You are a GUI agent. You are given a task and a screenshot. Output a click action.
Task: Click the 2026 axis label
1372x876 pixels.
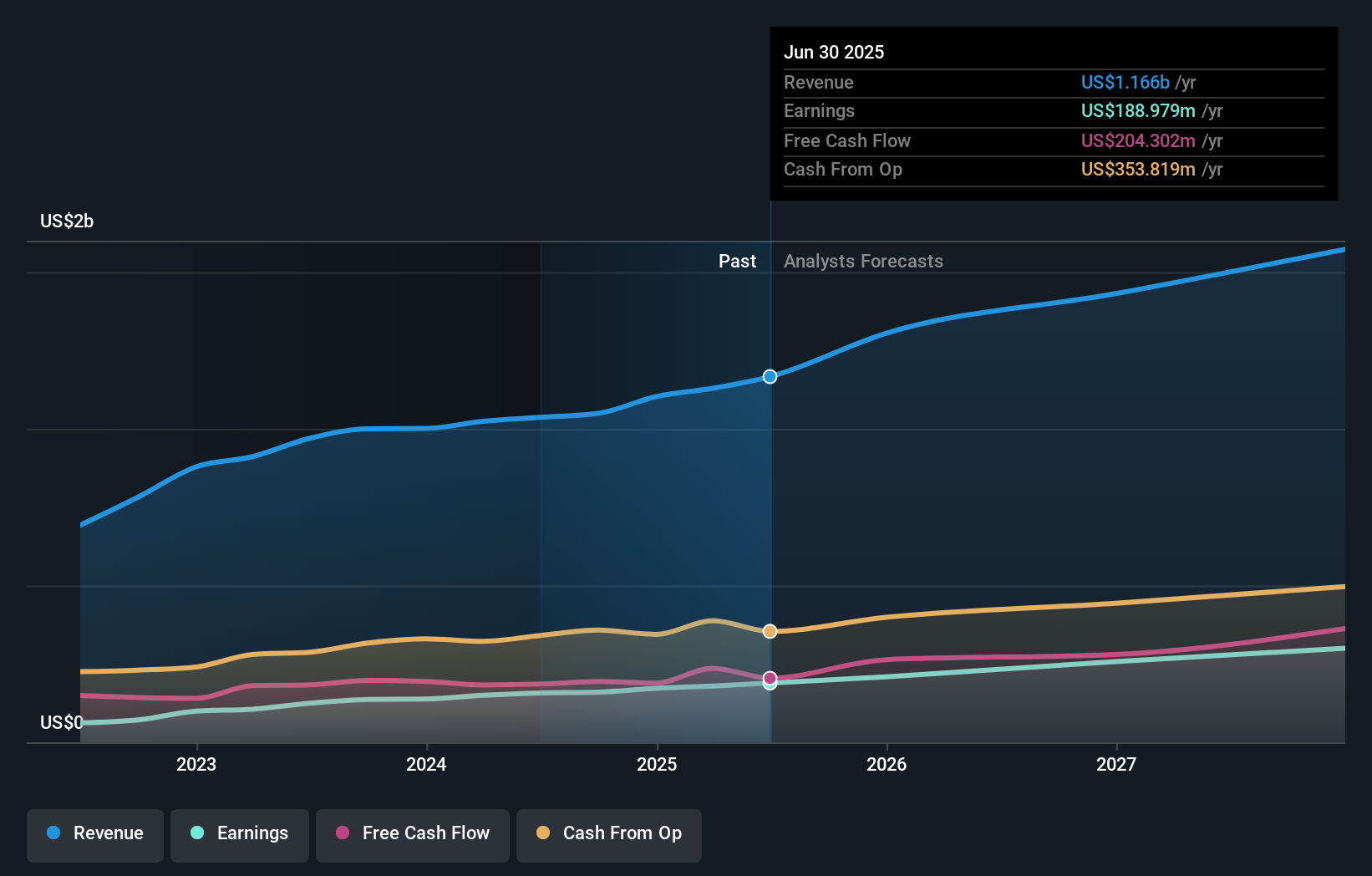coord(888,764)
